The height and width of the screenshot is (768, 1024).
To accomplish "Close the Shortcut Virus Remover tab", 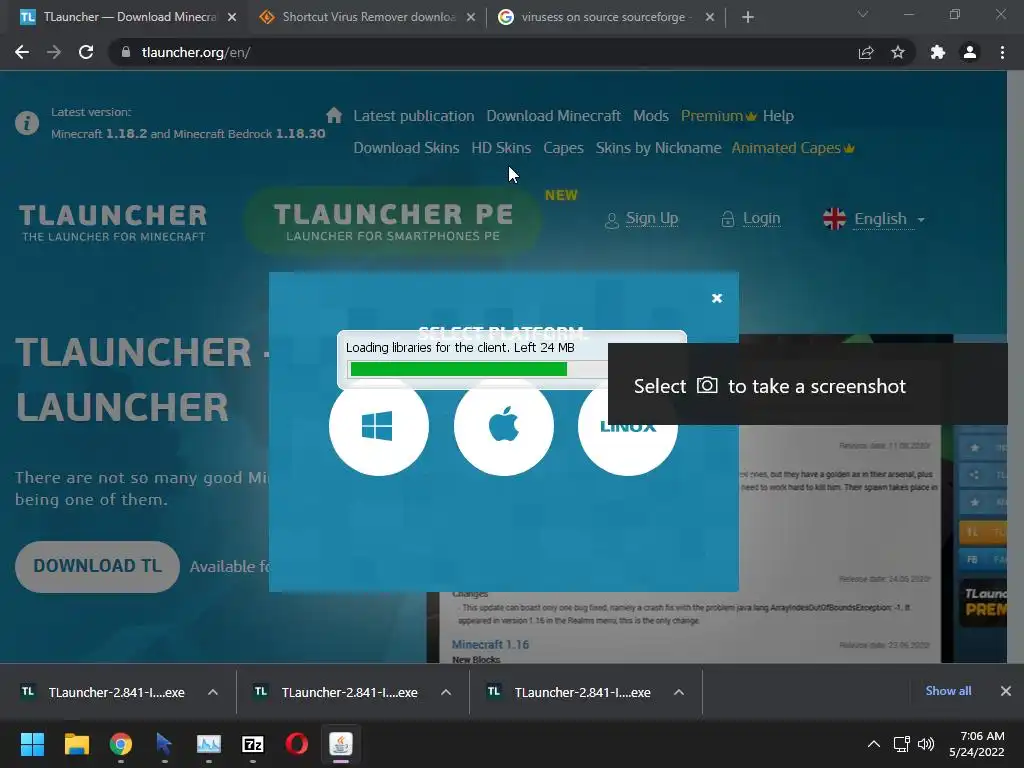I will click(471, 17).
